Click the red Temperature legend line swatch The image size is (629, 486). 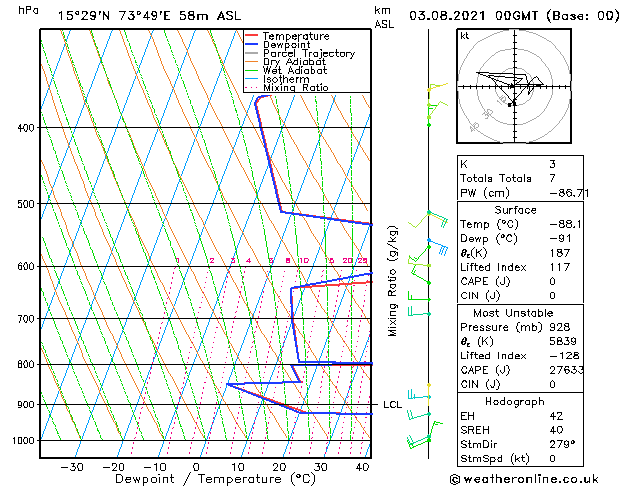(252, 36)
